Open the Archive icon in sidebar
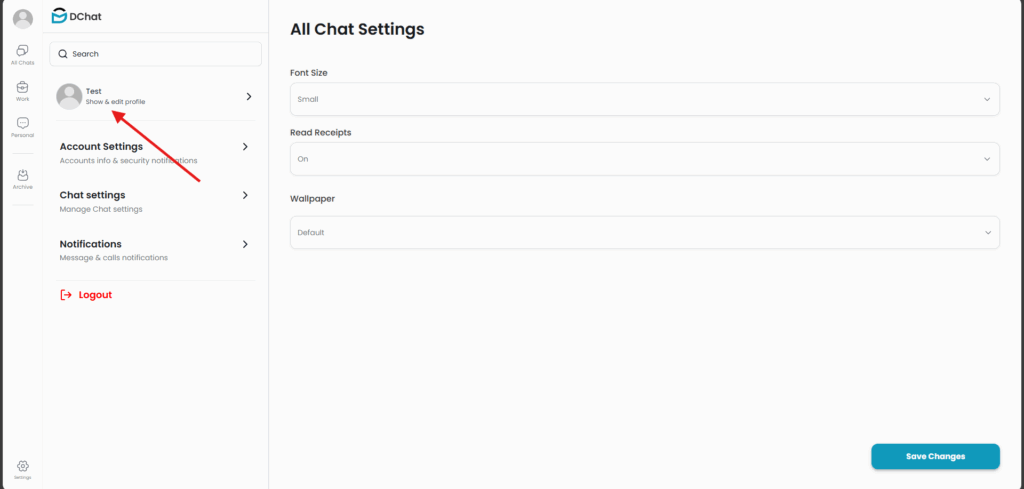This screenshot has width=1024, height=489. tap(22, 178)
